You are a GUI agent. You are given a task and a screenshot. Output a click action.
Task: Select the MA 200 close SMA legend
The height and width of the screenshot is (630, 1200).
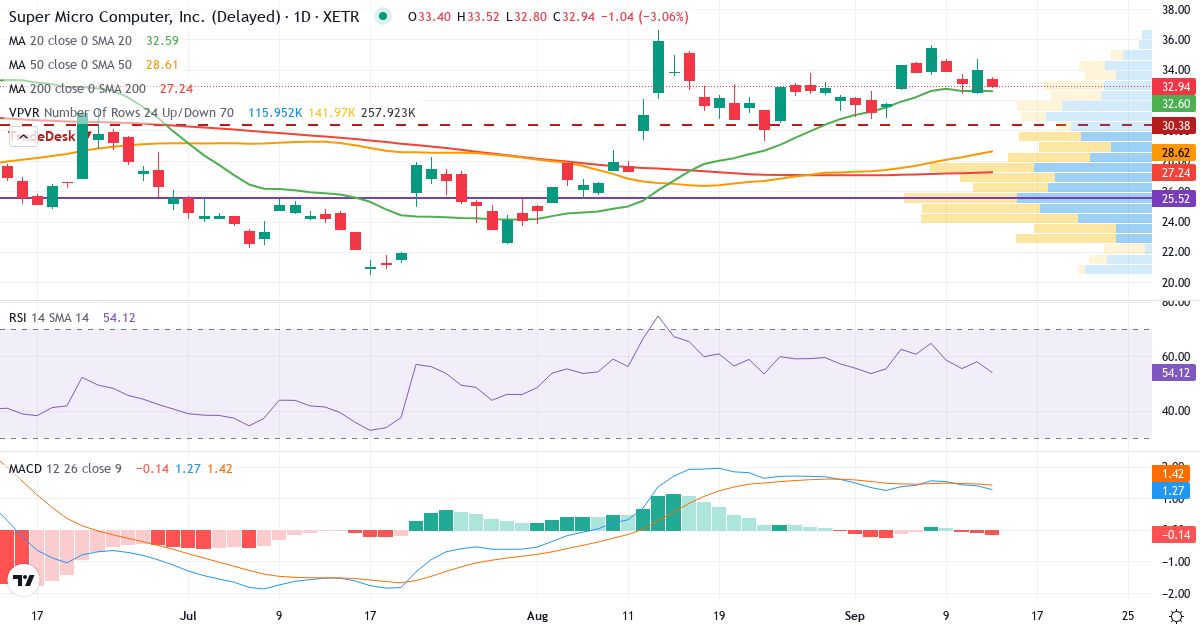(76, 88)
